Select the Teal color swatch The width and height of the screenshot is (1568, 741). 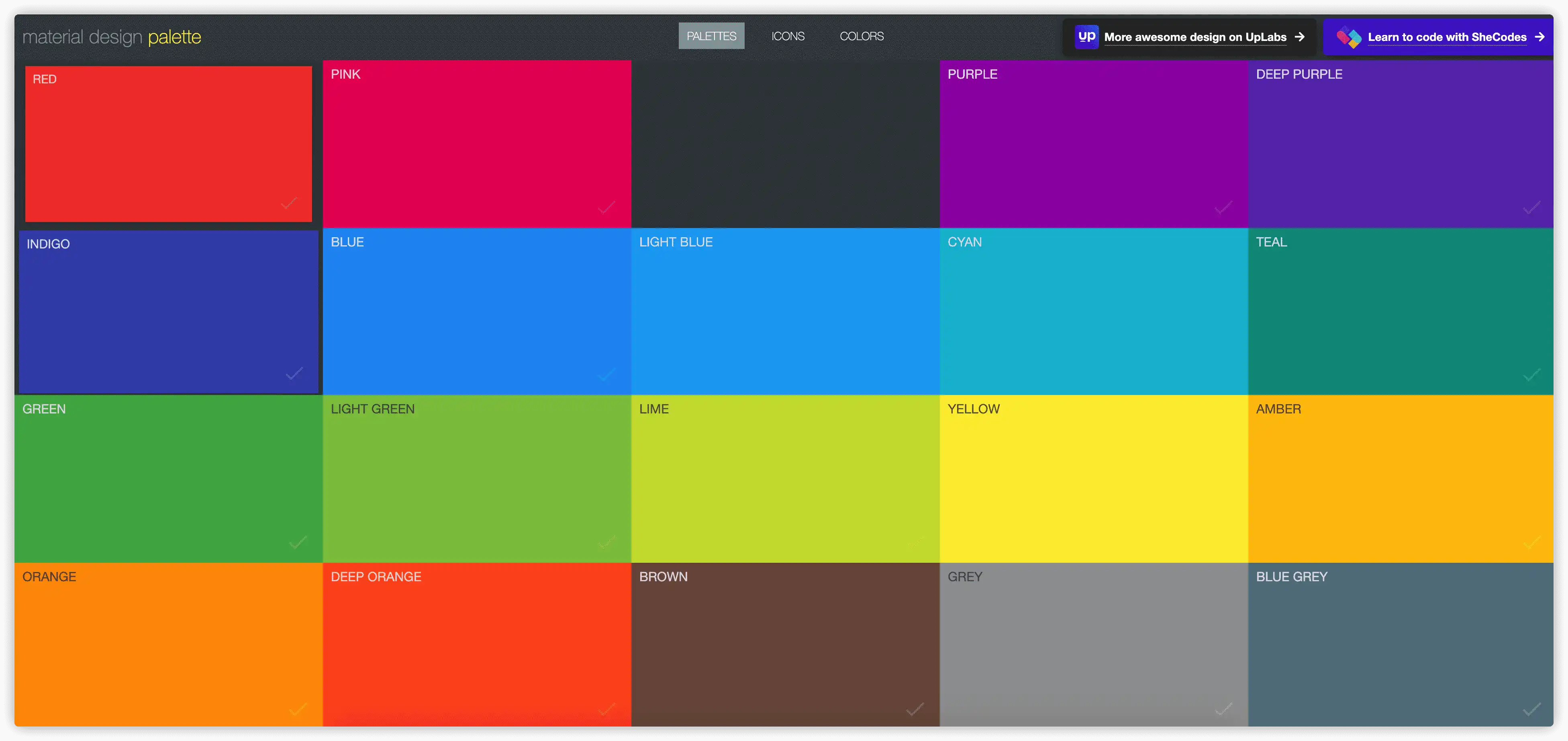[x=1401, y=311]
